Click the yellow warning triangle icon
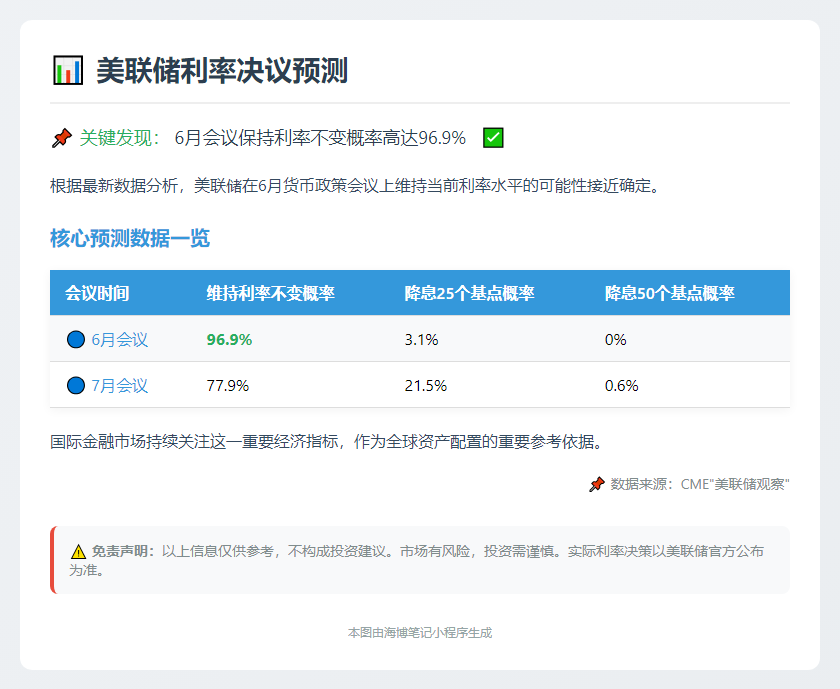The image size is (840, 689). click(78, 551)
